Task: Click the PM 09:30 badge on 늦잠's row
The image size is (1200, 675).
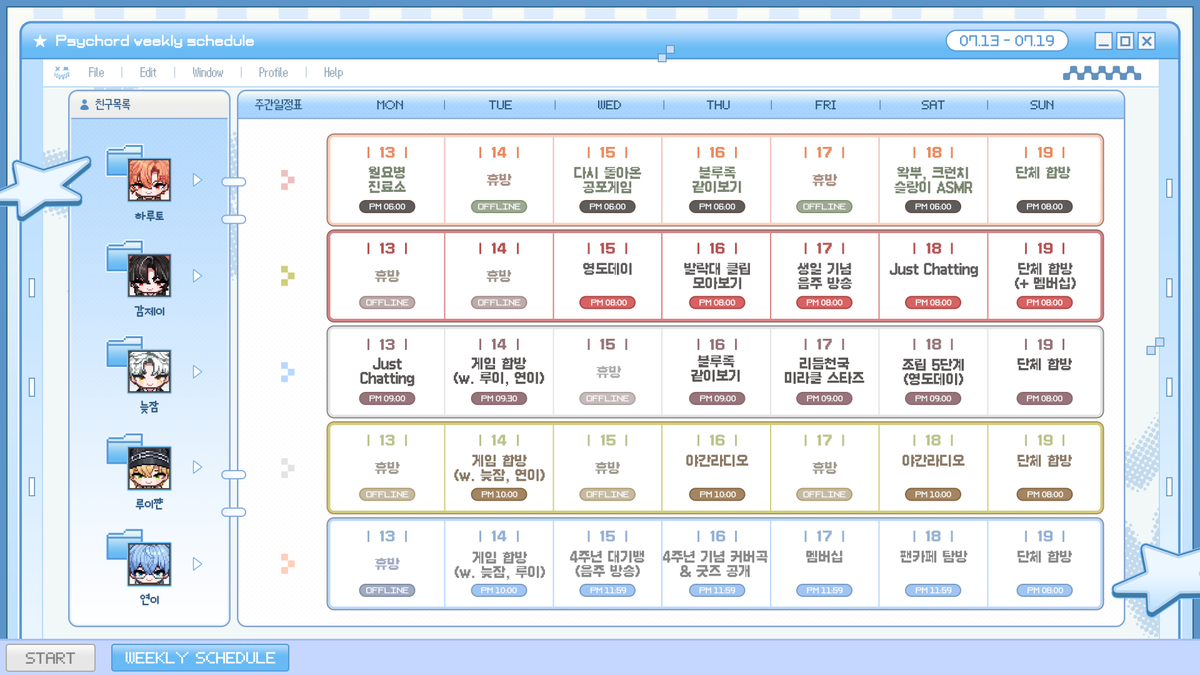Action: tap(499, 399)
